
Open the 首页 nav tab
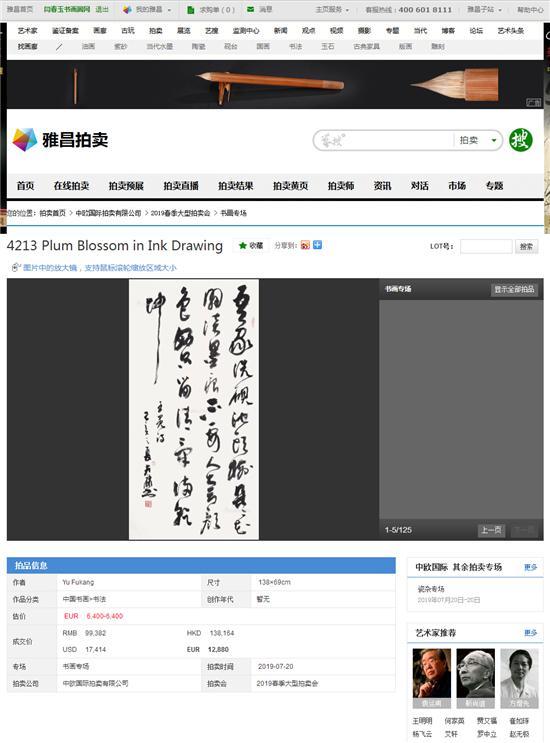pyautogui.click(x=25, y=186)
